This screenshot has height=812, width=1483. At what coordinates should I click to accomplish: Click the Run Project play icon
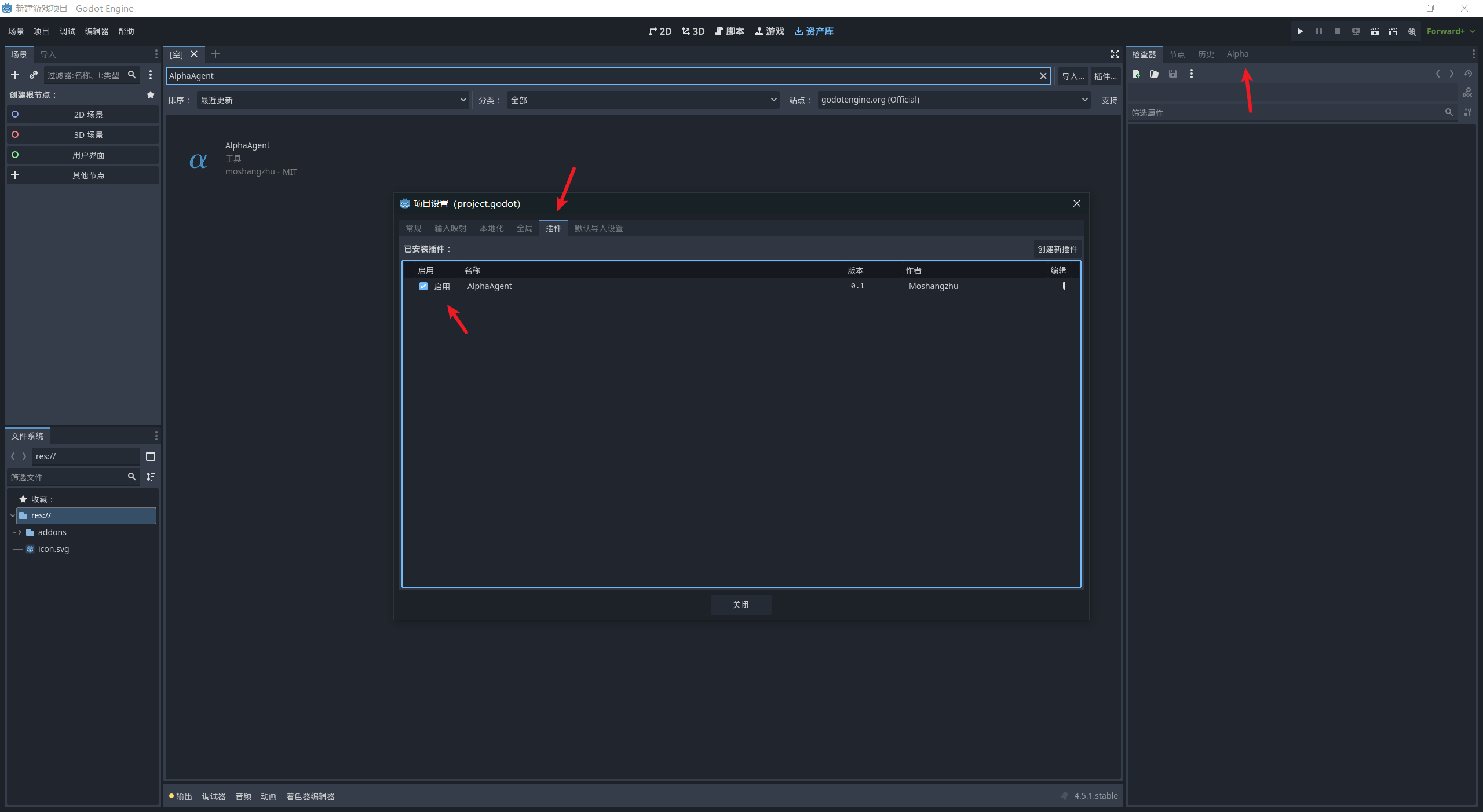1300,31
